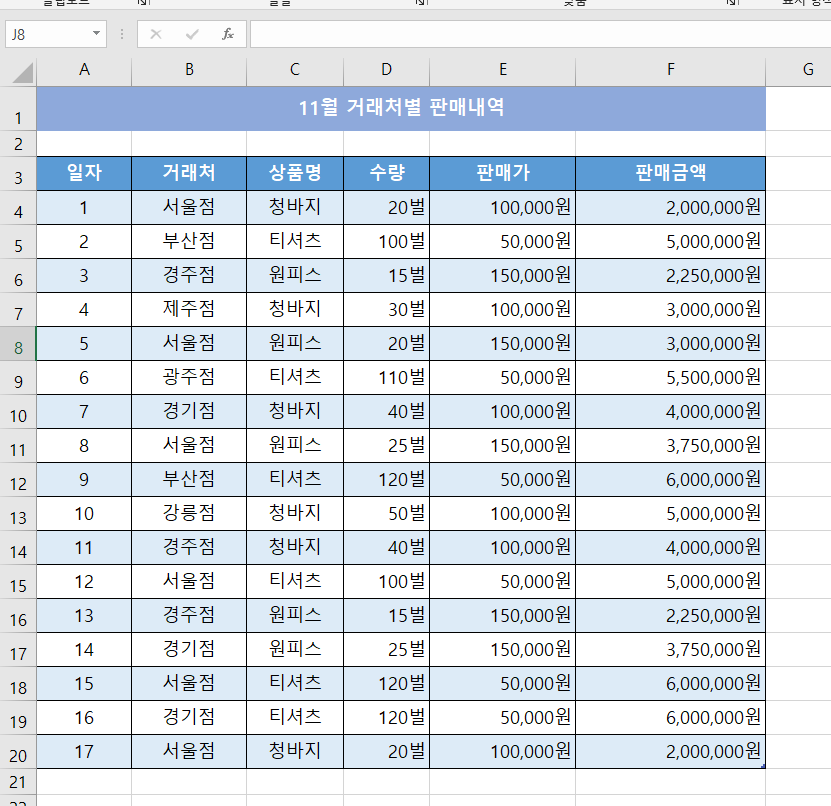Select column D header

[x=386, y=69]
